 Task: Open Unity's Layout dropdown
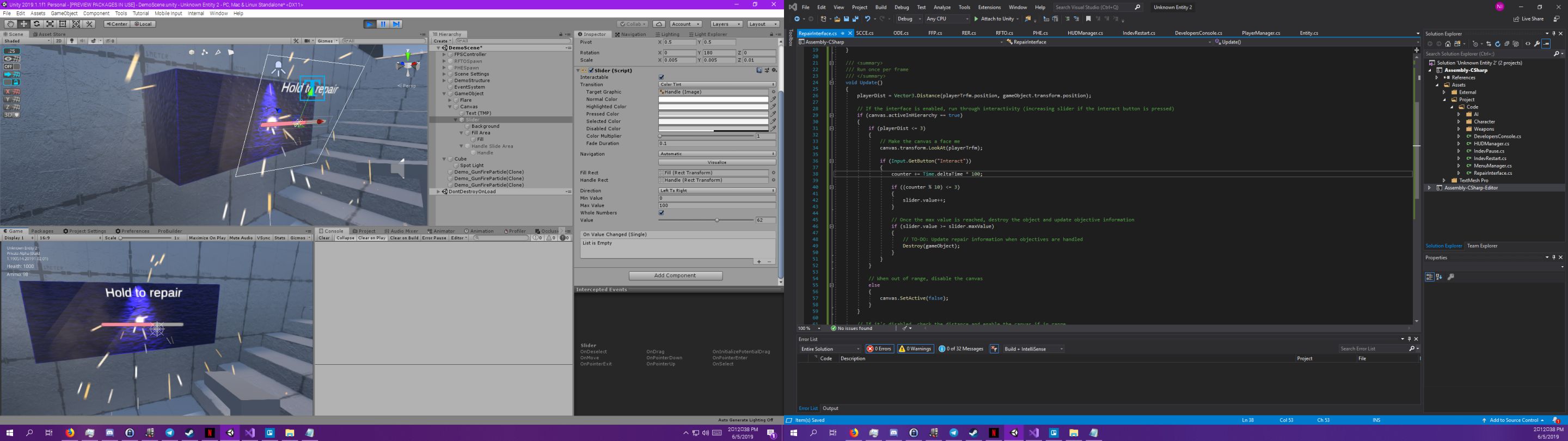click(763, 24)
